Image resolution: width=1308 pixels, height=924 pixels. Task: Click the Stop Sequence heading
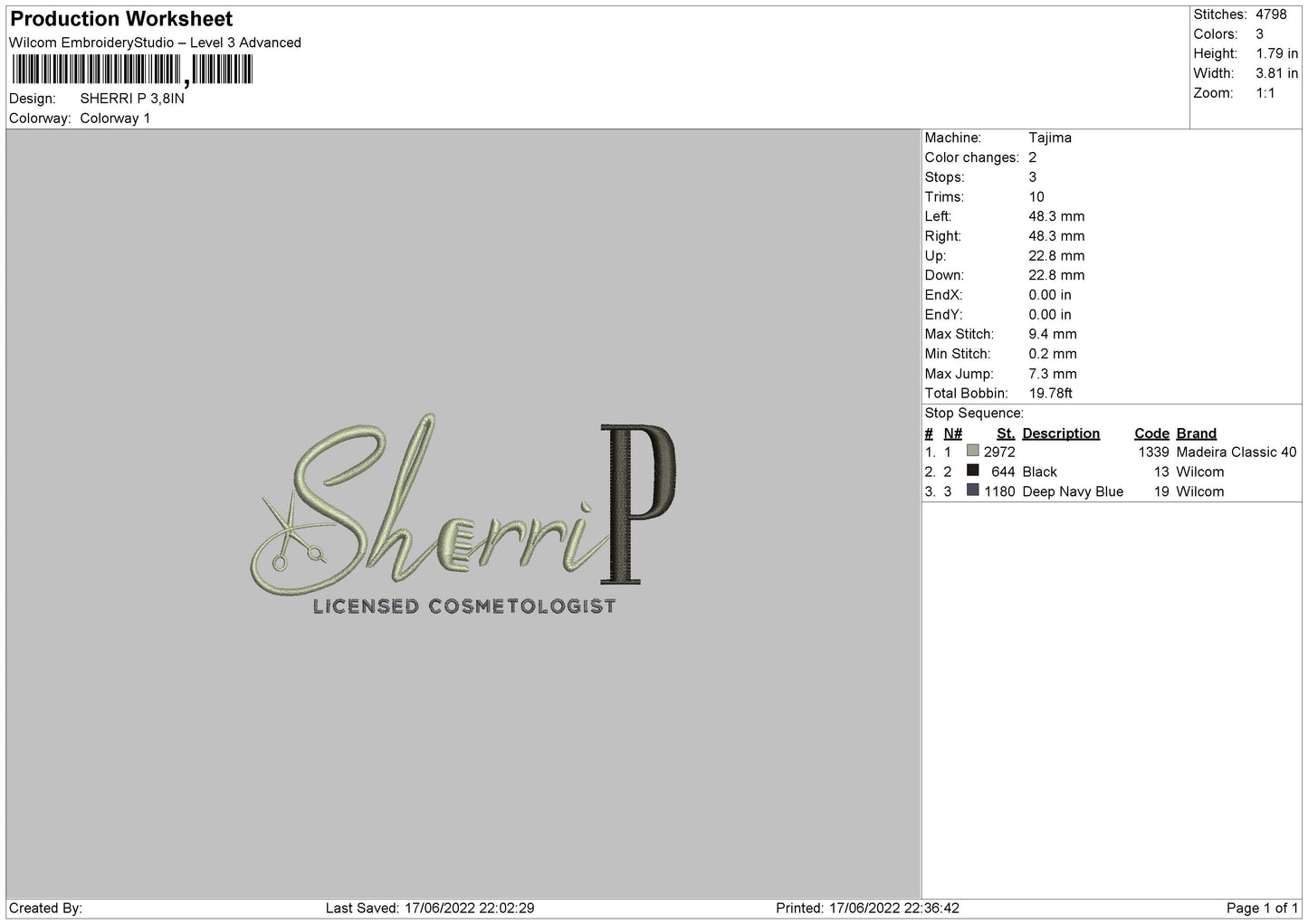(974, 414)
